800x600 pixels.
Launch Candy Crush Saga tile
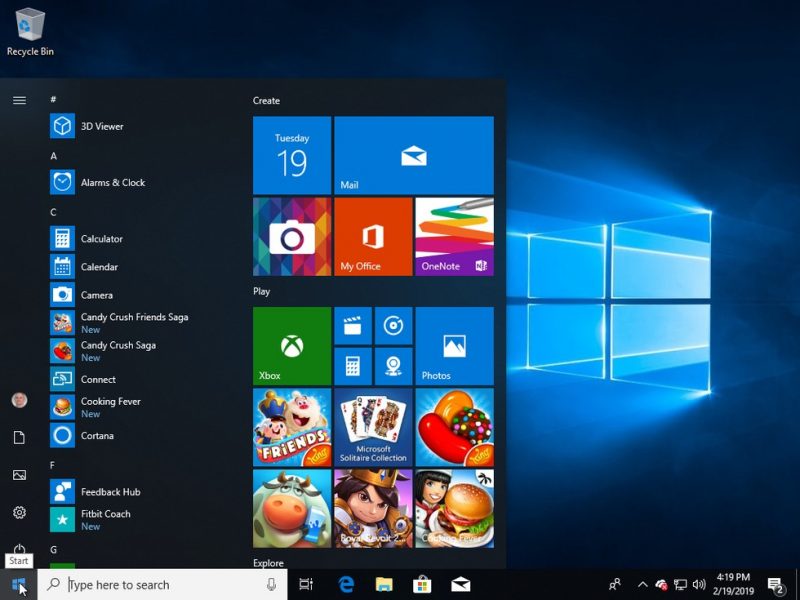[x=455, y=428]
